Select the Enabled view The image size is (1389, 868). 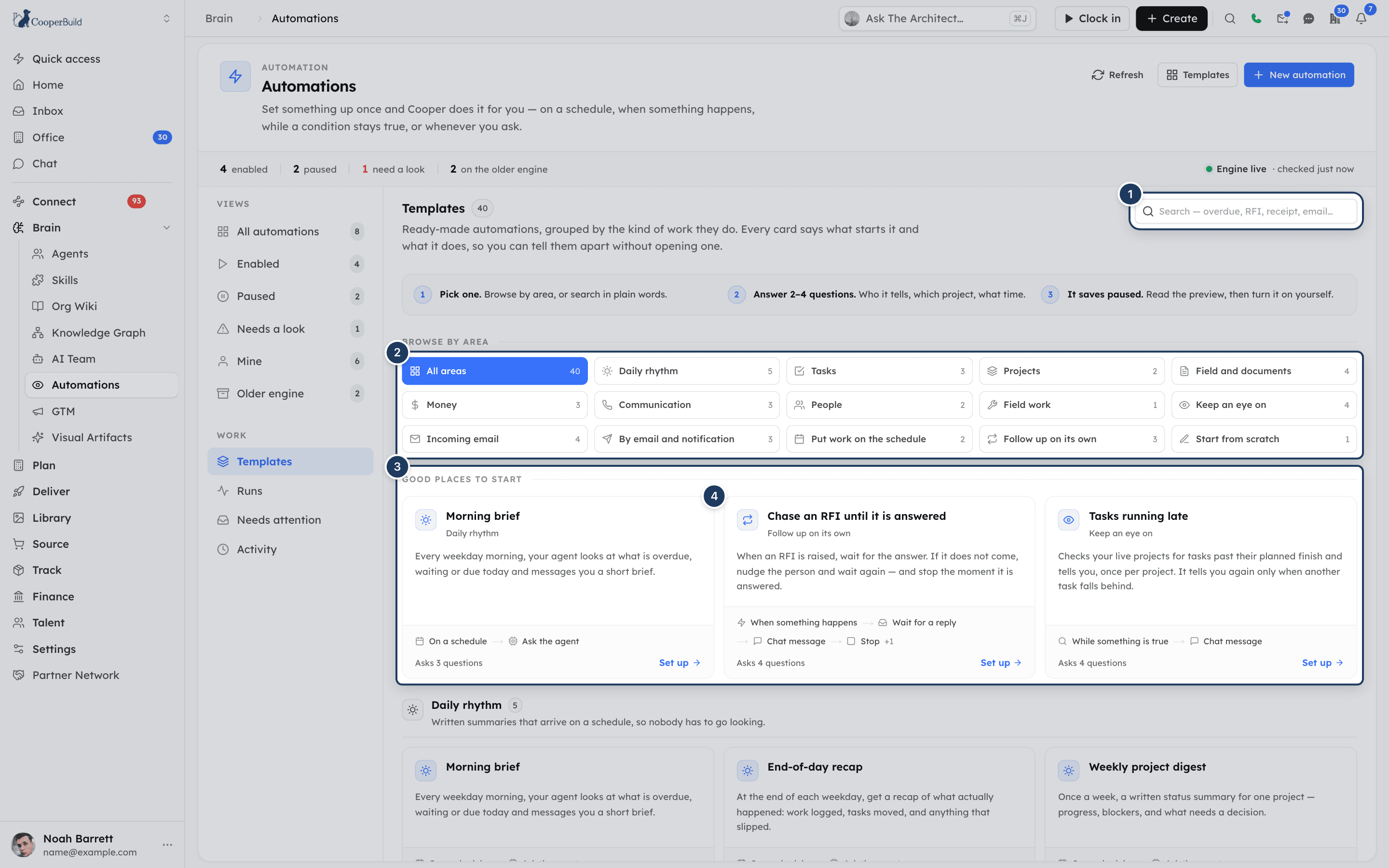(290, 264)
